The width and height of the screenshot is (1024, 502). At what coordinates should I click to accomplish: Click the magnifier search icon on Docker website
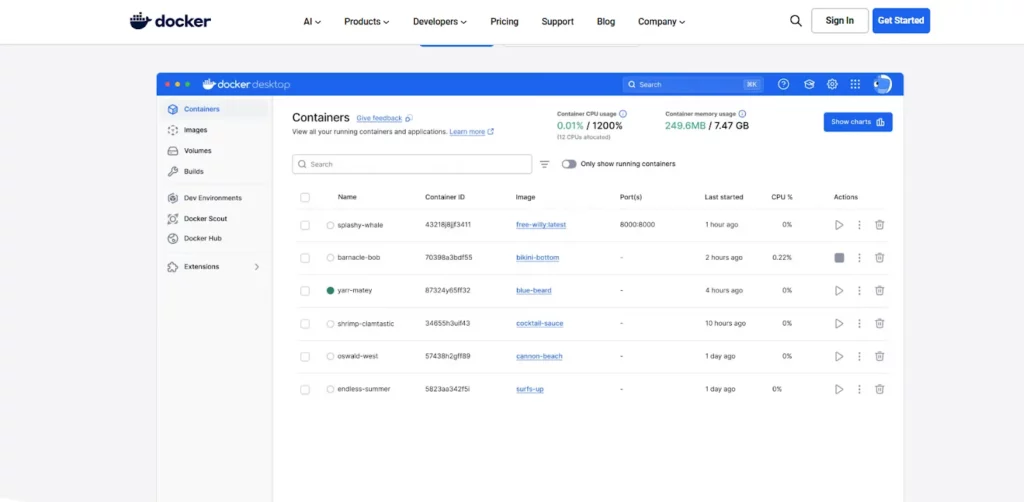(x=796, y=21)
